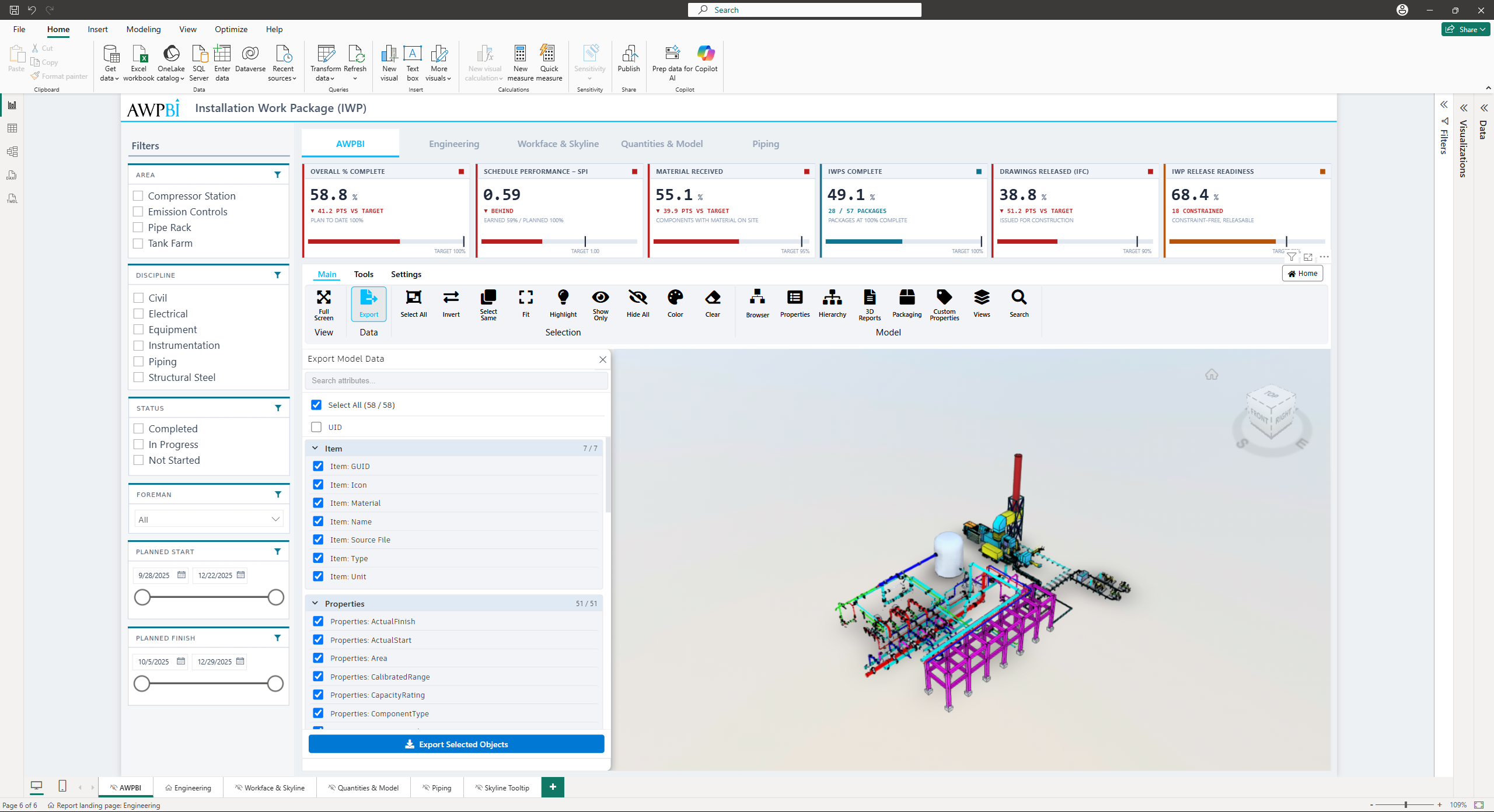Open Custom Properties tag tool
1494x812 pixels.
coord(944,304)
